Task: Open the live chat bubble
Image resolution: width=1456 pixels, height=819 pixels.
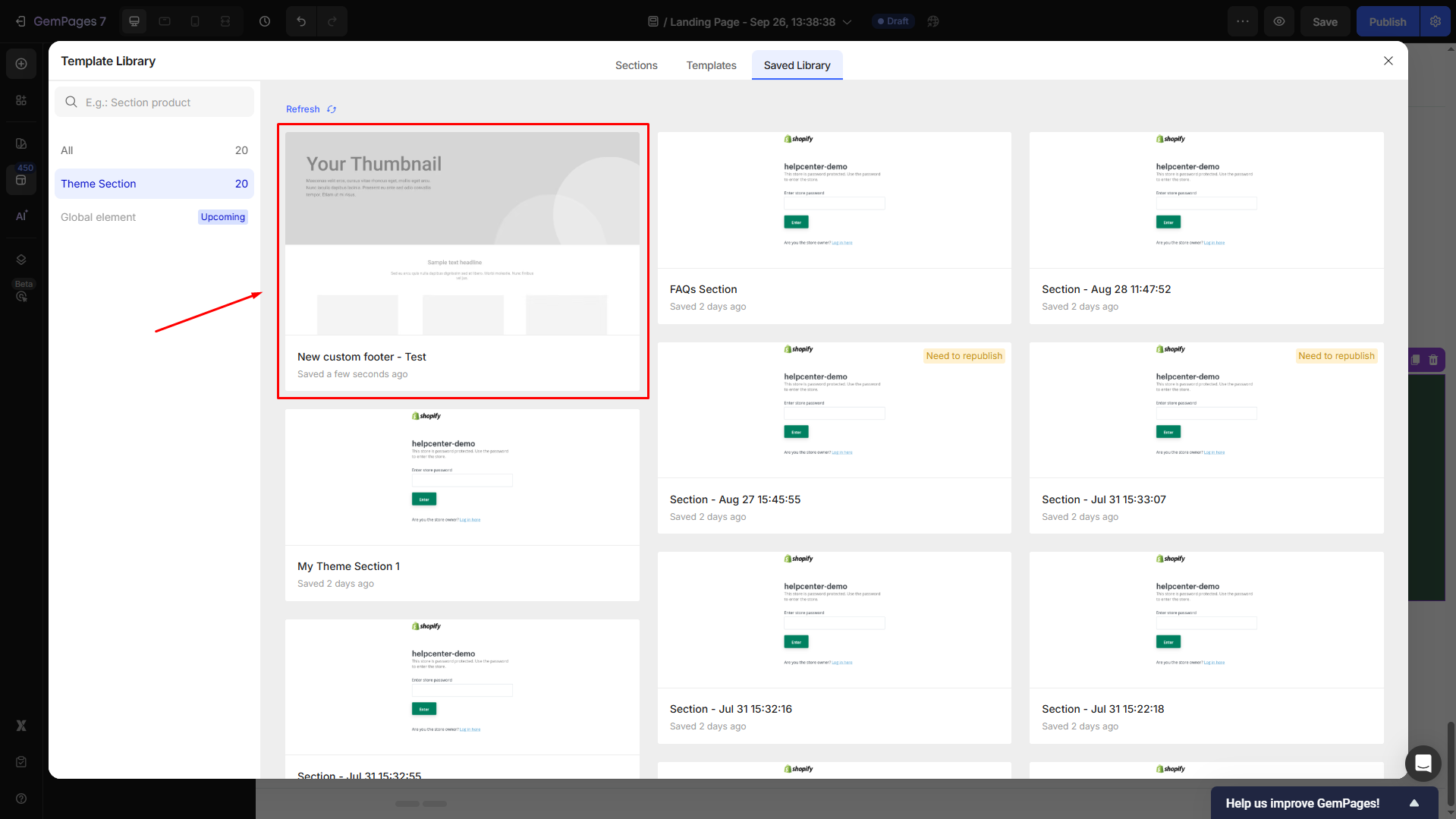Action: click(1423, 763)
